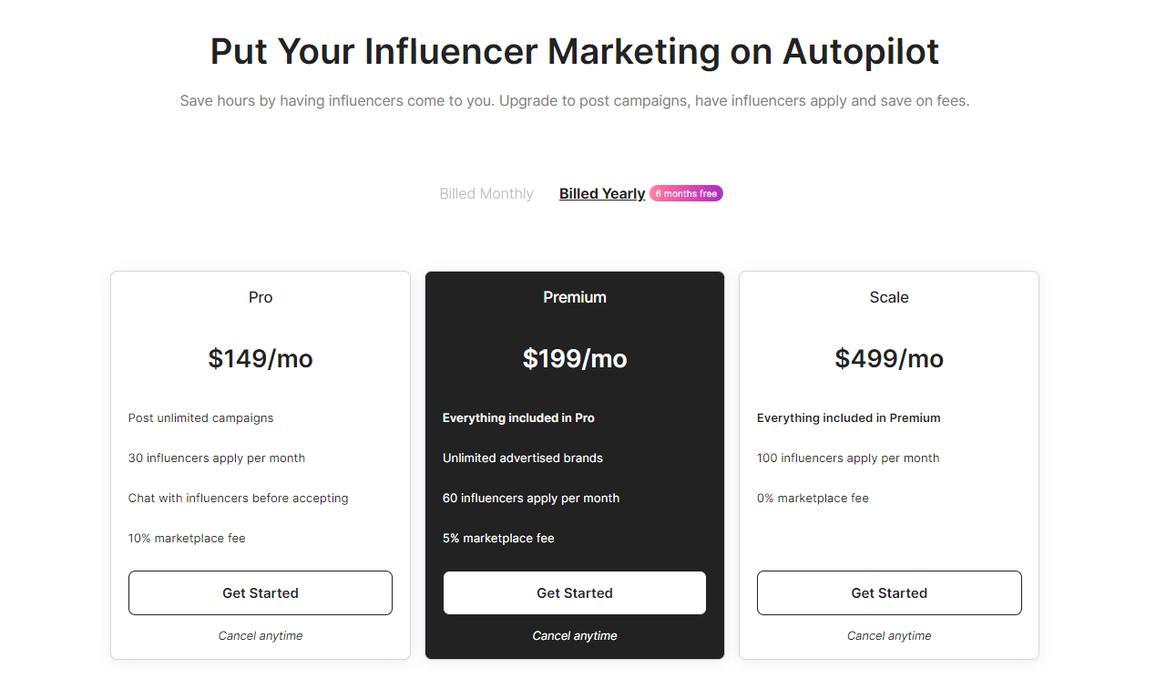Select the Billed Yearly option
This screenshot has height=700, width=1156.
(x=601, y=194)
